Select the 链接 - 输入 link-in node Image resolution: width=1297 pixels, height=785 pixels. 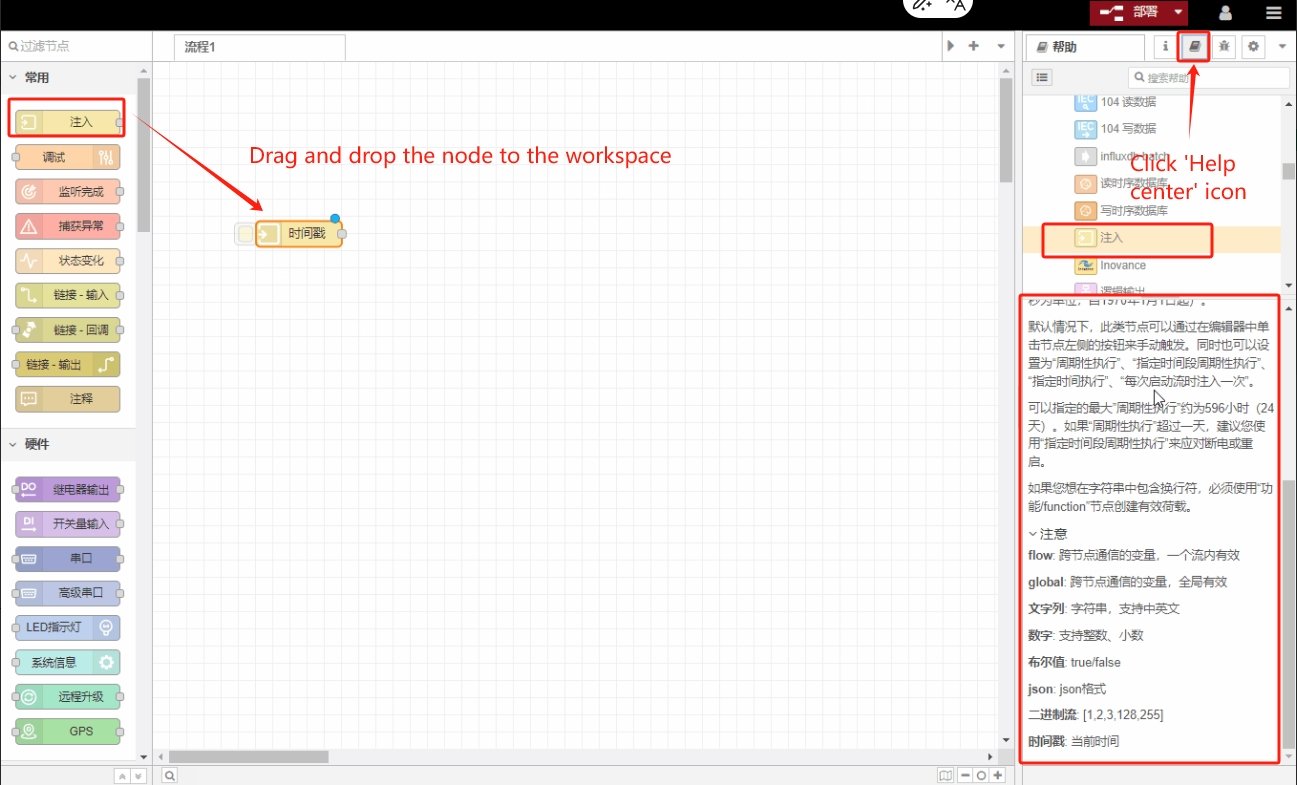pyautogui.click(x=68, y=295)
